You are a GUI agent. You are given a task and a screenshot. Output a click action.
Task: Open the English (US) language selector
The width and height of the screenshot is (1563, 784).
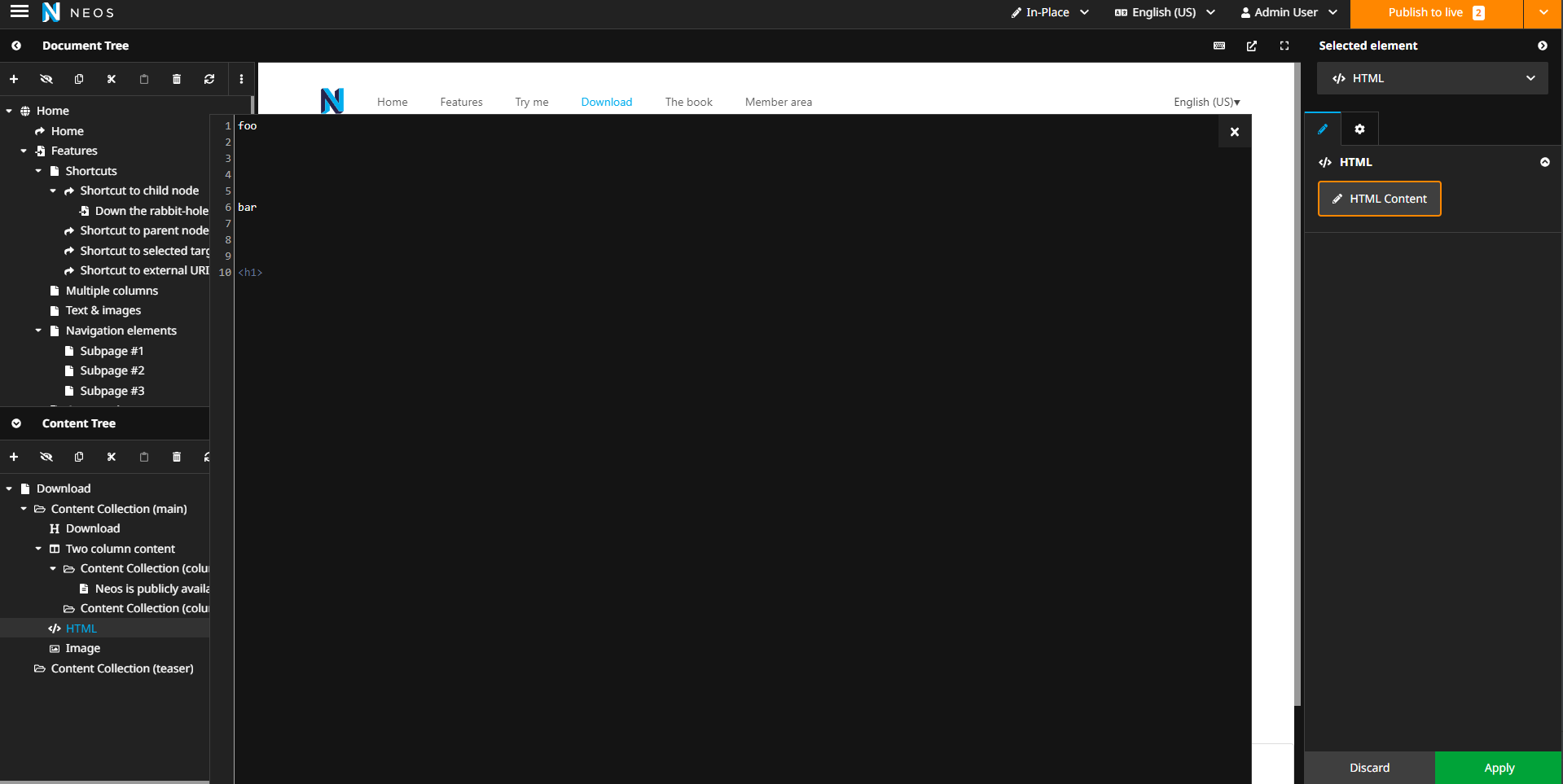pos(1164,12)
